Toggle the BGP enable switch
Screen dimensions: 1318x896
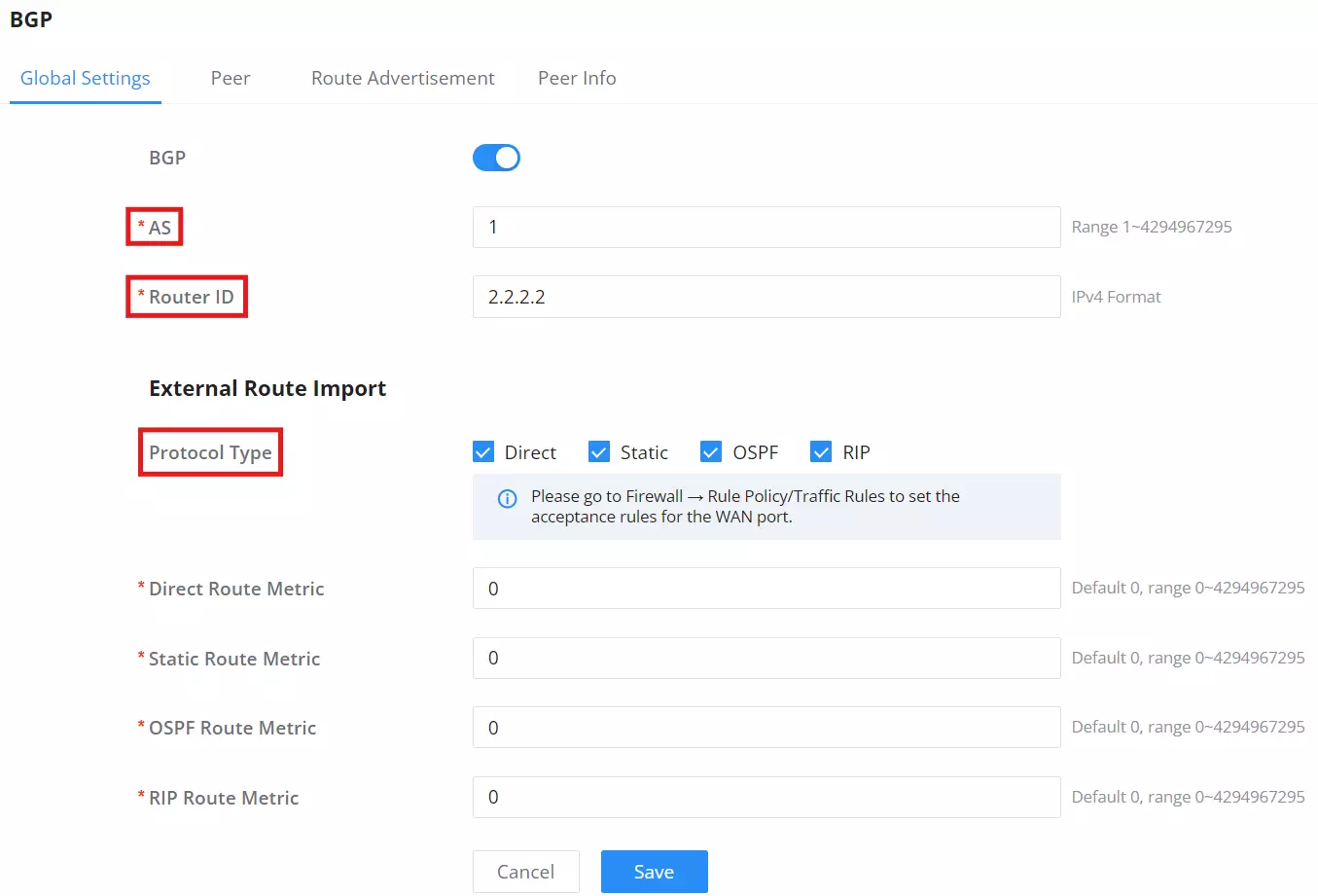496,158
